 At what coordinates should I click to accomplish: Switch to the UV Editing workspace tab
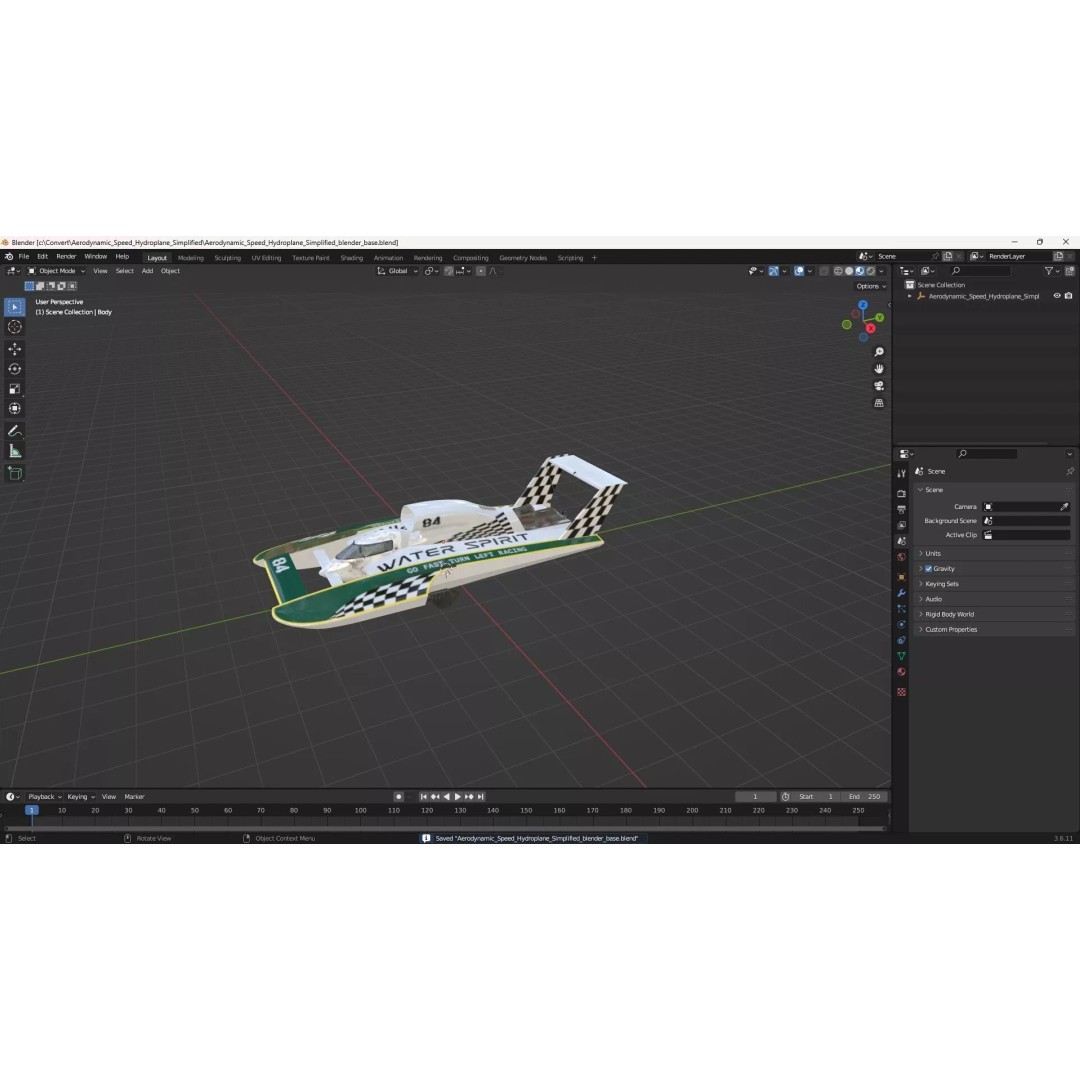pyautogui.click(x=266, y=258)
